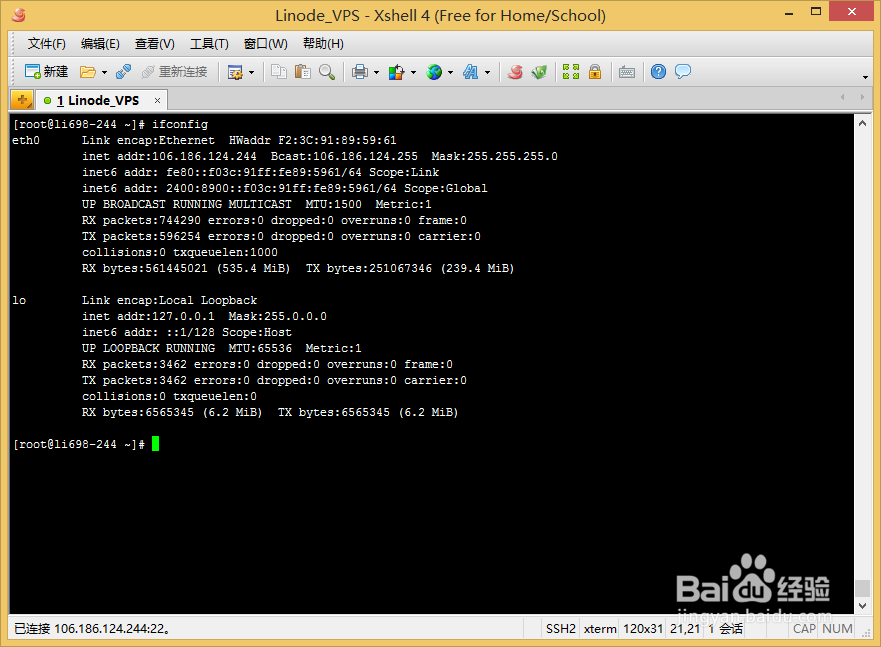Click the orange new tab plus button
The height and width of the screenshot is (647, 881).
[22, 101]
